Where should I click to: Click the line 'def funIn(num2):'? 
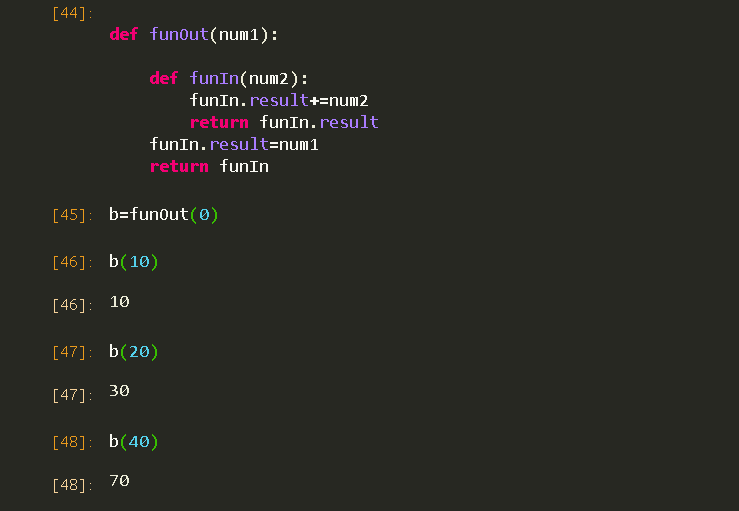coord(229,78)
